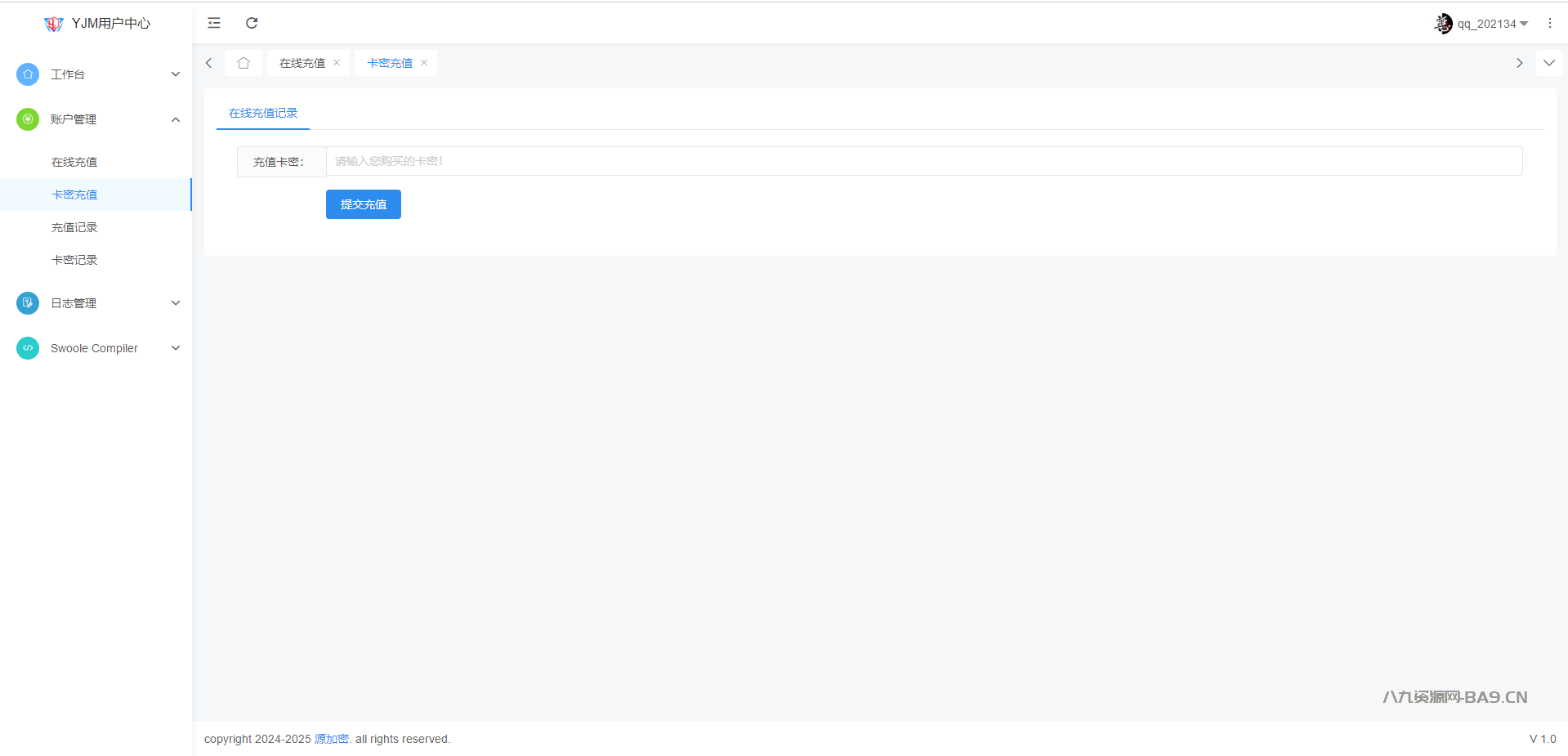The width and height of the screenshot is (1568, 756).
Task: Click the 工作台 blue circle icon
Action: pos(28,74)
